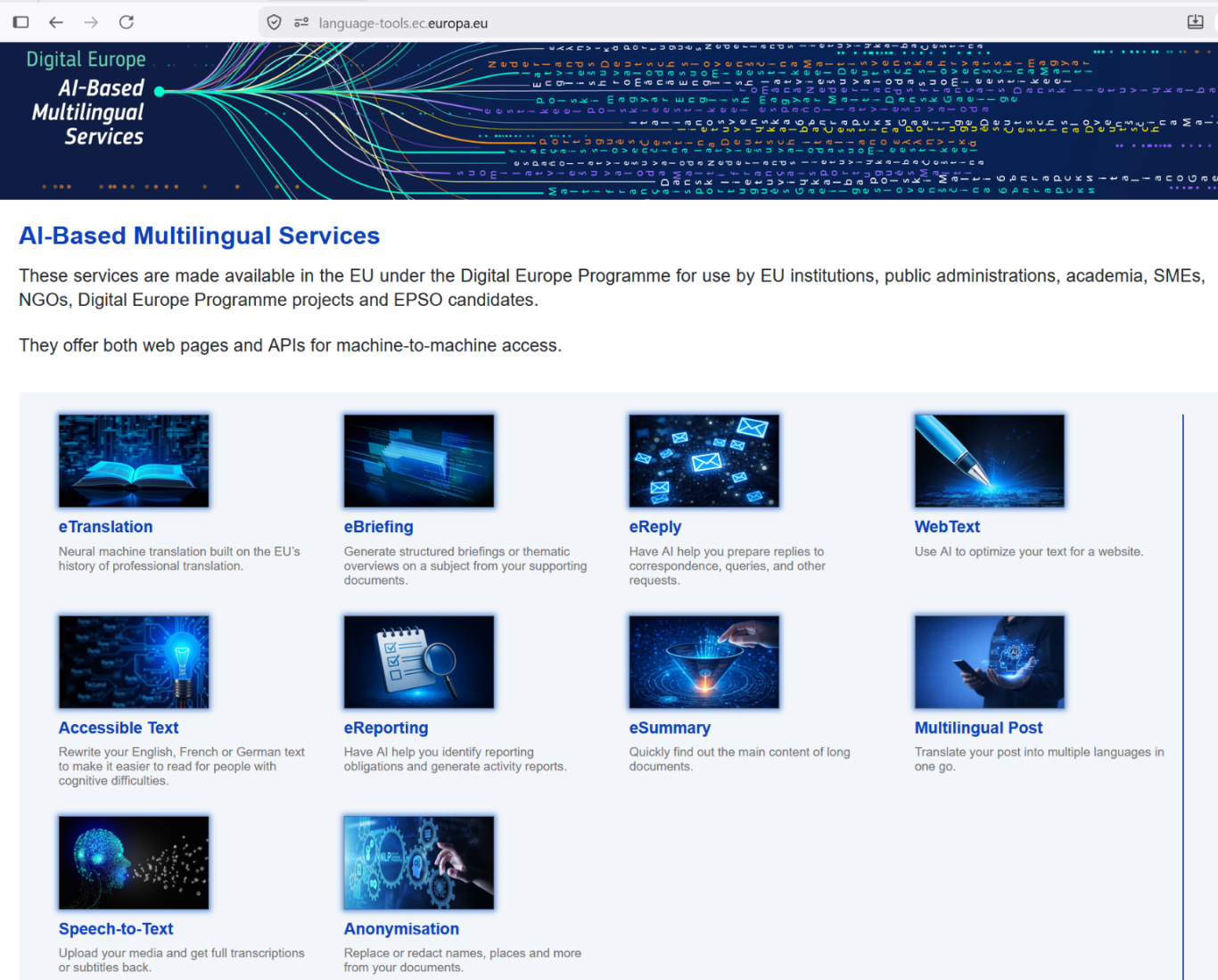Click the eTranslation description about neural machine translation
This screenshot has width=1218, height=980.
[179, 559]
